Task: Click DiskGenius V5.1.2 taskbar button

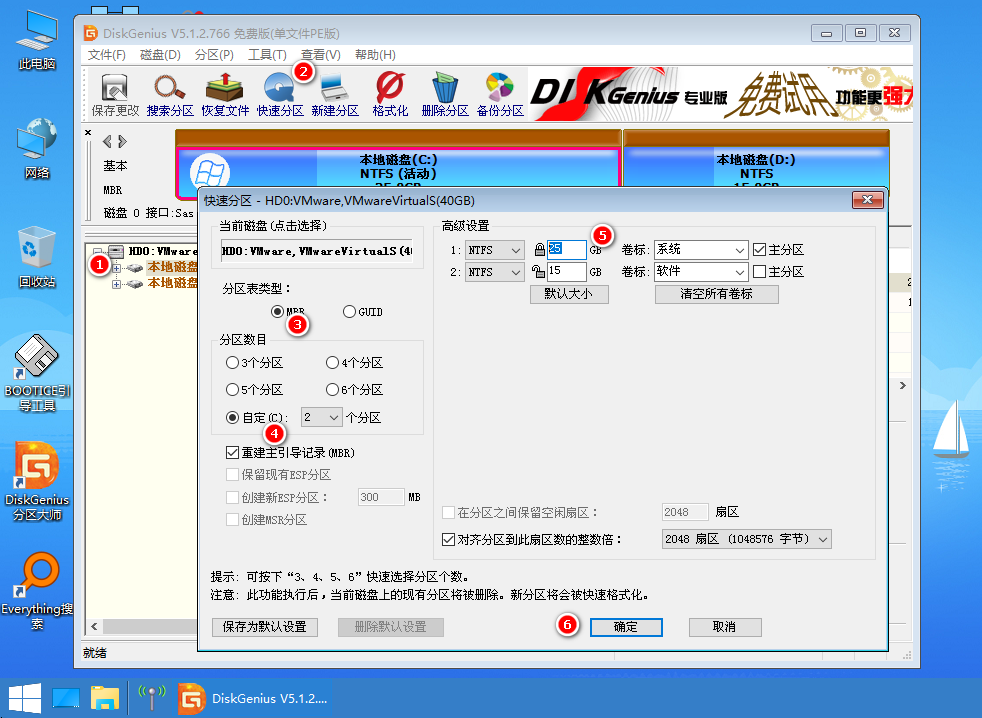Action: (253, 698)
